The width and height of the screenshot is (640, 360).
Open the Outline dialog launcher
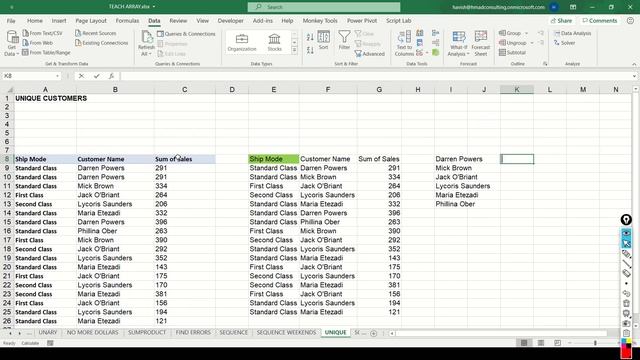(545, 64)
